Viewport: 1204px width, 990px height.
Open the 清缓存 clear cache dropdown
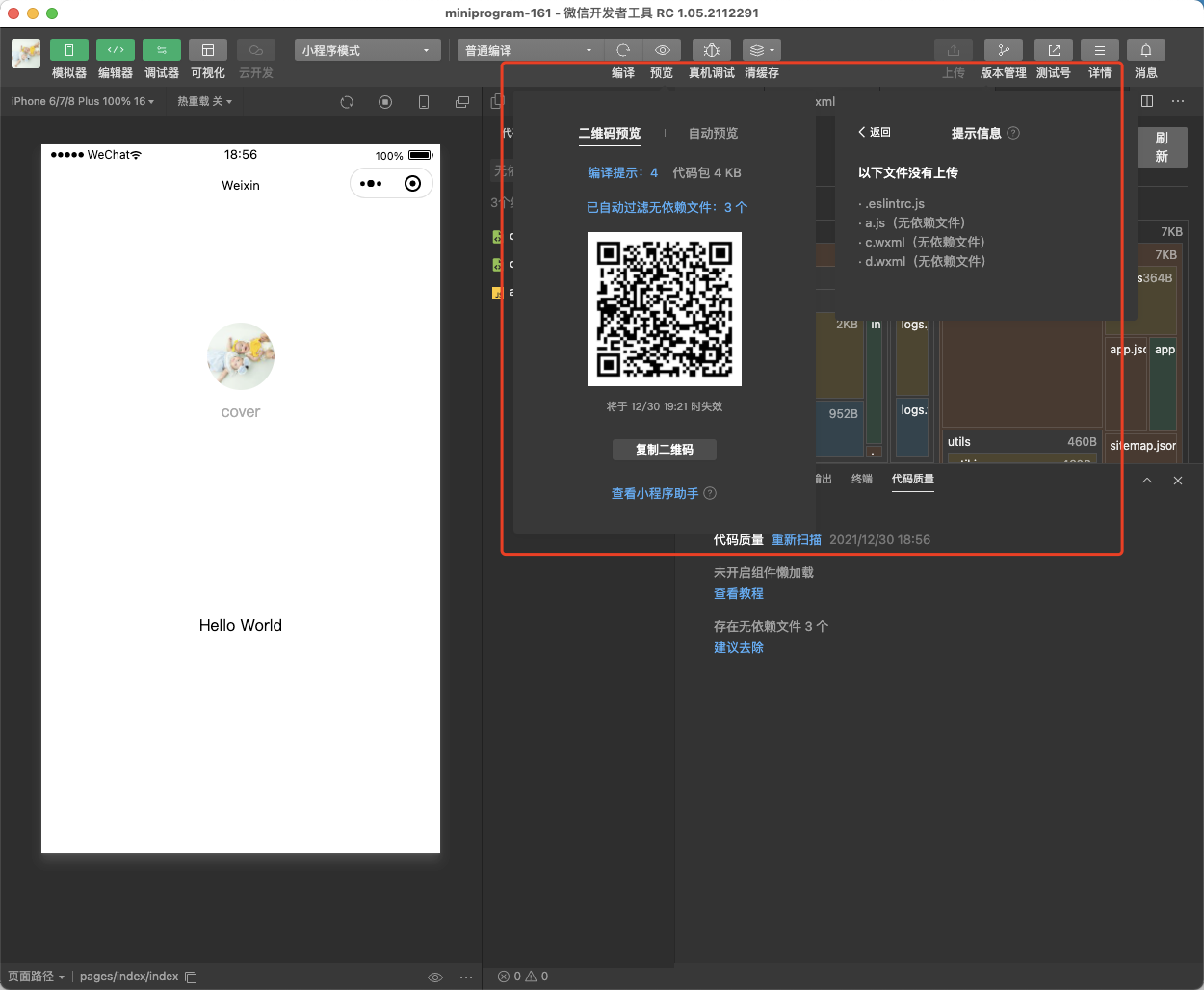click(x=762, y=50)
